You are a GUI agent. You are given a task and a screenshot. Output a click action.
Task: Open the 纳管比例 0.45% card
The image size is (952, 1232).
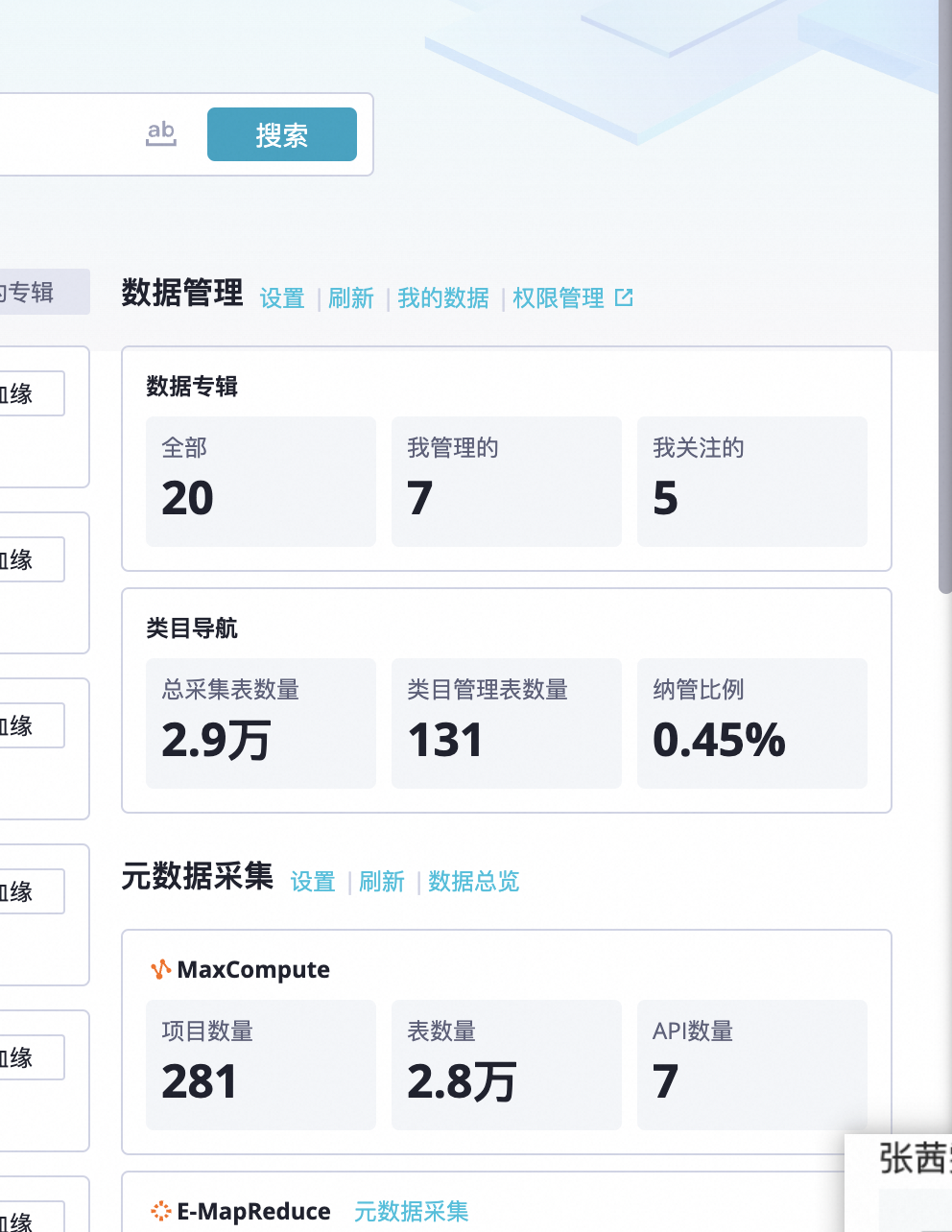tap(752, 723)
